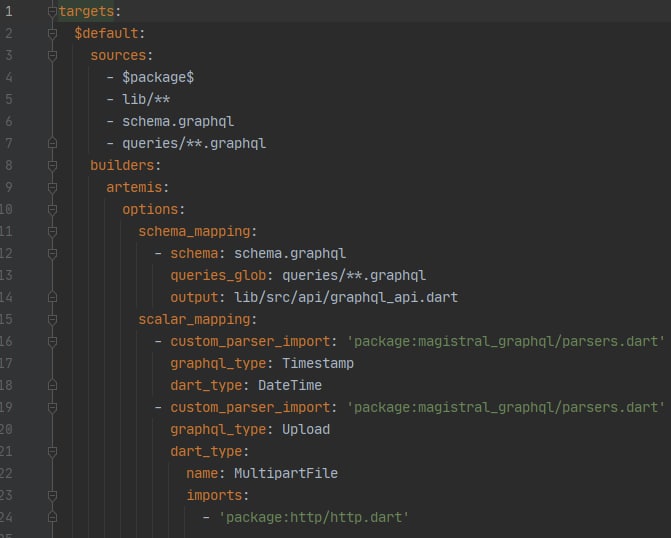Click the 'options' key

pyautogui.click(x=150, y=210)
